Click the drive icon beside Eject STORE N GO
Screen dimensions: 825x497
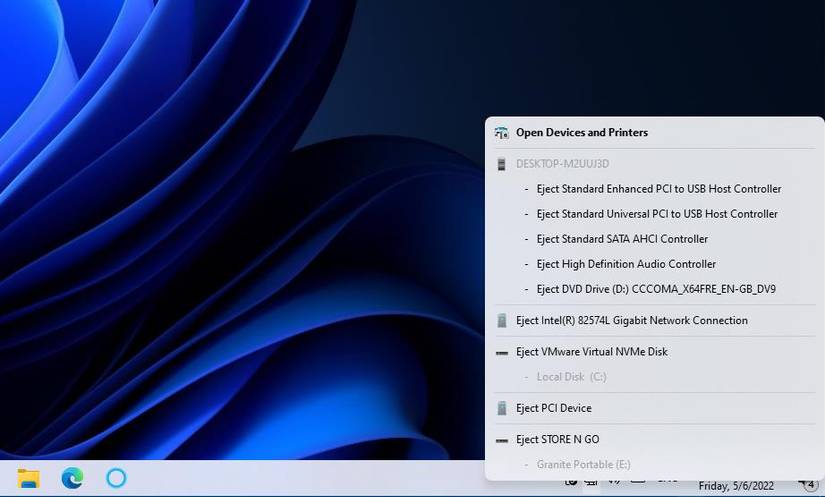click(x=501, y=440)
